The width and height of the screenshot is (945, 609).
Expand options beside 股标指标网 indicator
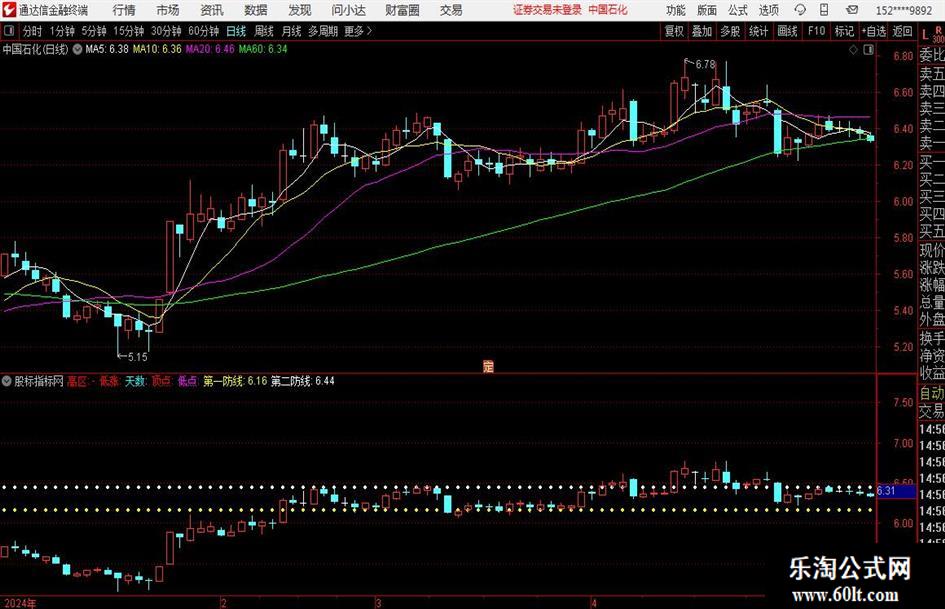click(7, 381)
